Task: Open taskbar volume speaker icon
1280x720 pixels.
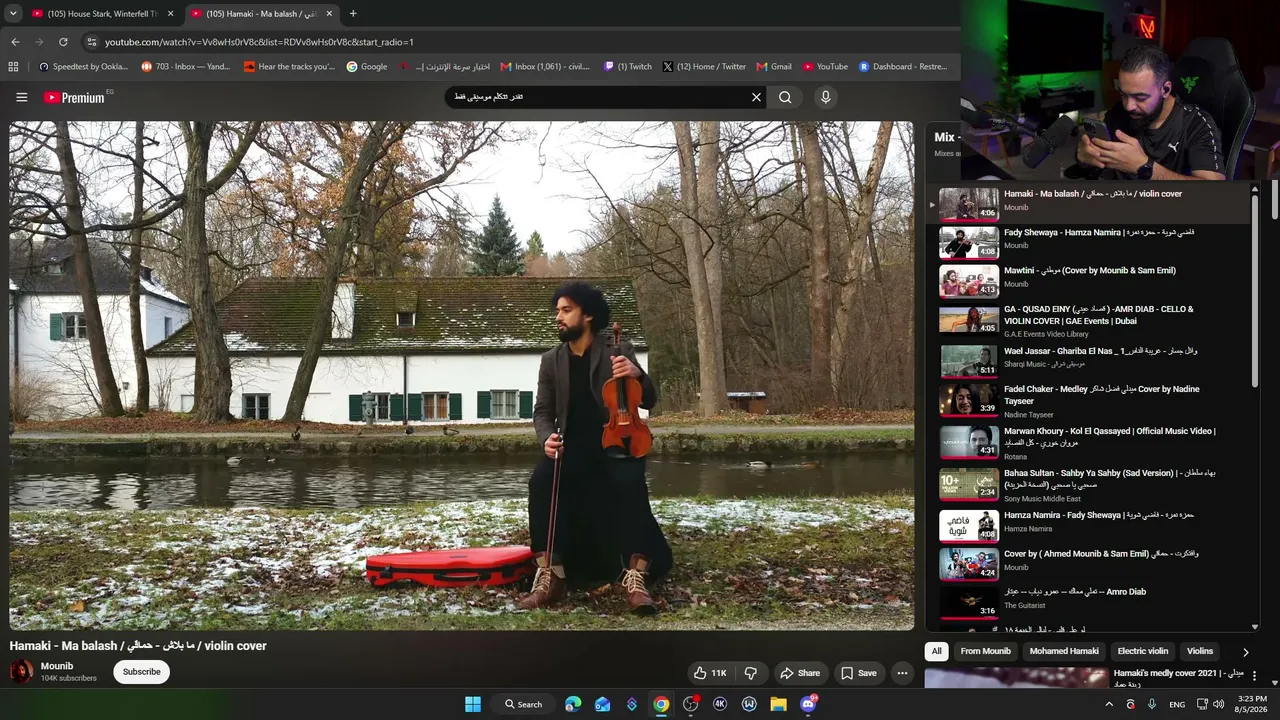Action: point(1218,704)
